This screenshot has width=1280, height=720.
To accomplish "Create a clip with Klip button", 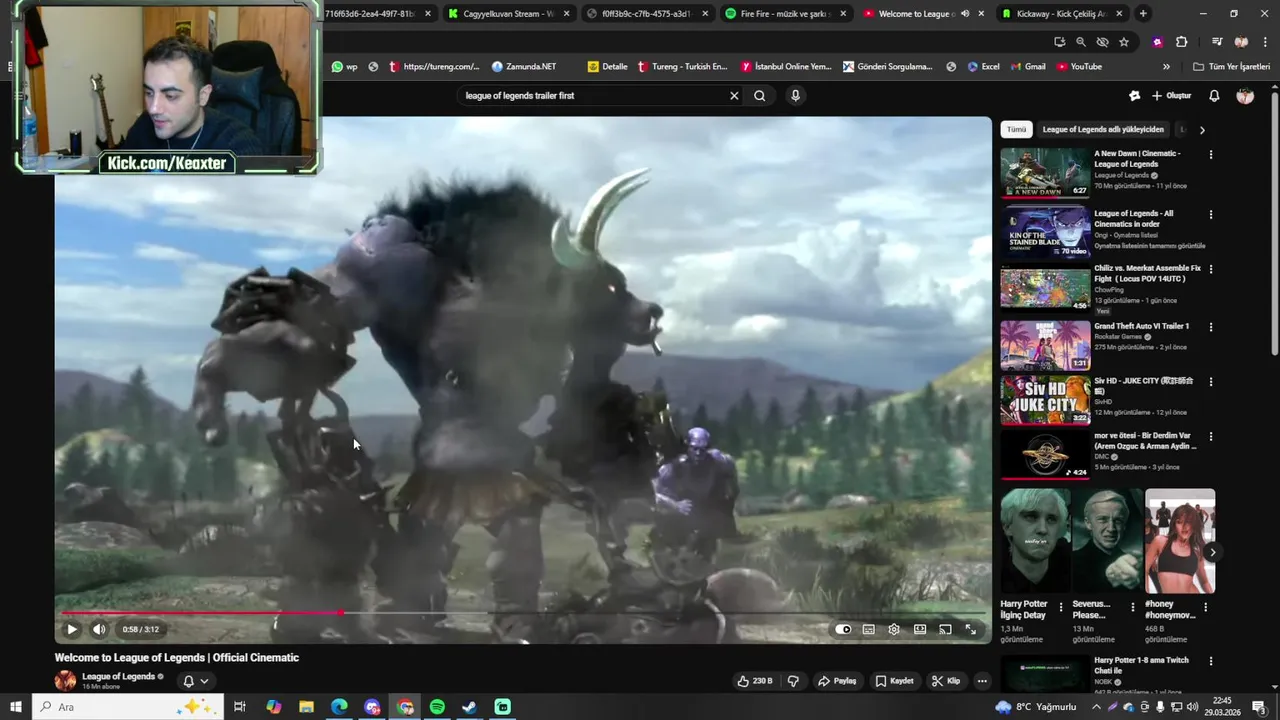I will 945,681.
